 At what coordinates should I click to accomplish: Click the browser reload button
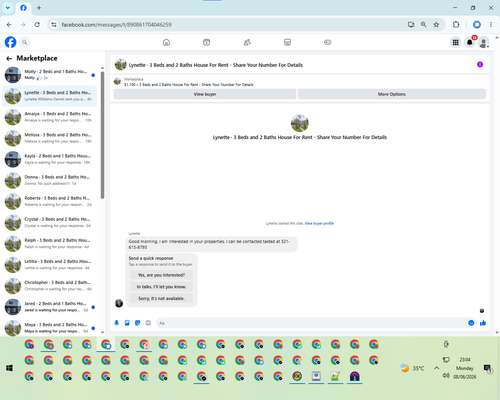click(37, 25)
